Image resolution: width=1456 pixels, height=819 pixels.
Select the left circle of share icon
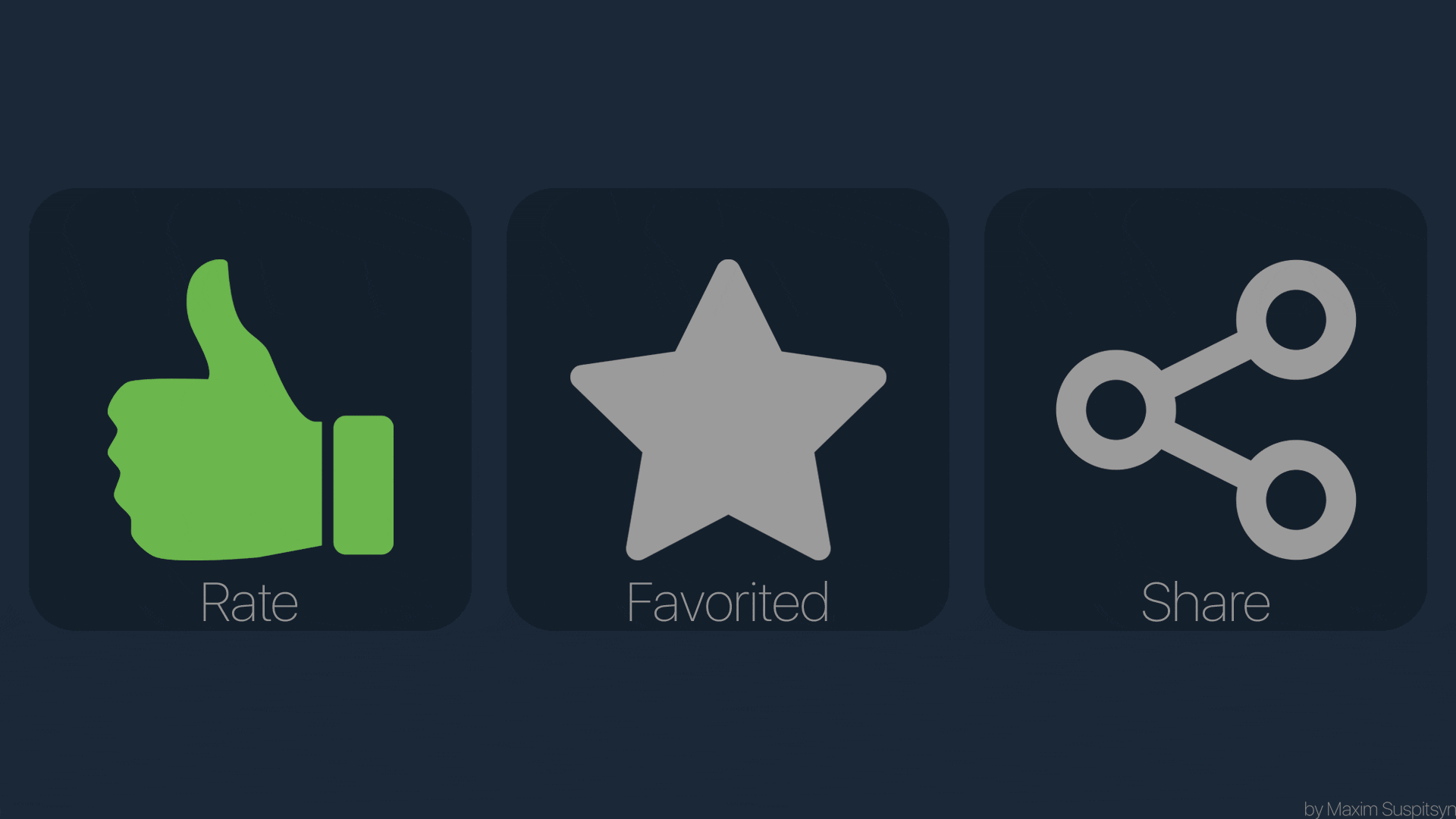click(1116, 409)
